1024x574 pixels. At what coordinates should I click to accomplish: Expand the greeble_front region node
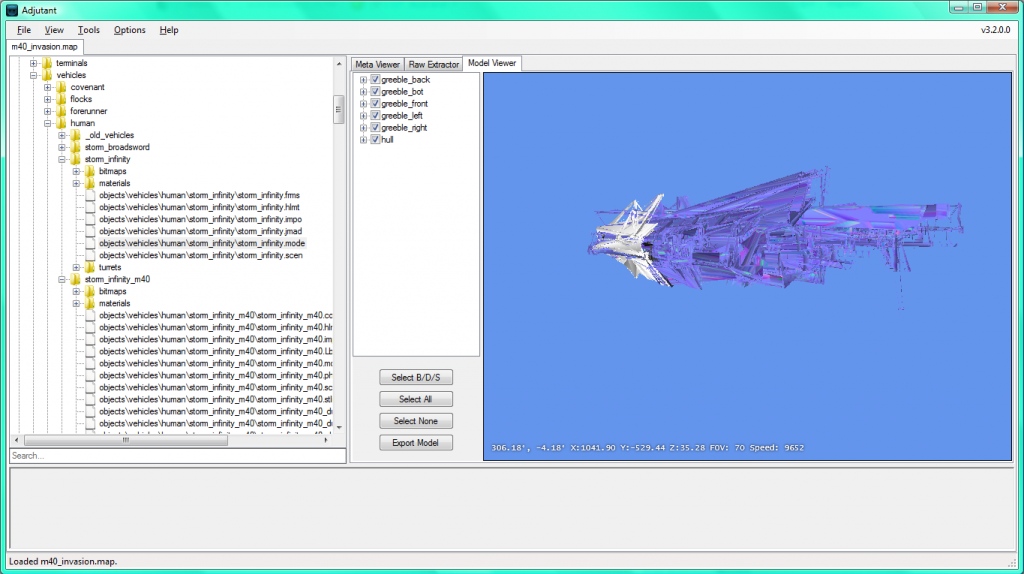coord(364,104)
